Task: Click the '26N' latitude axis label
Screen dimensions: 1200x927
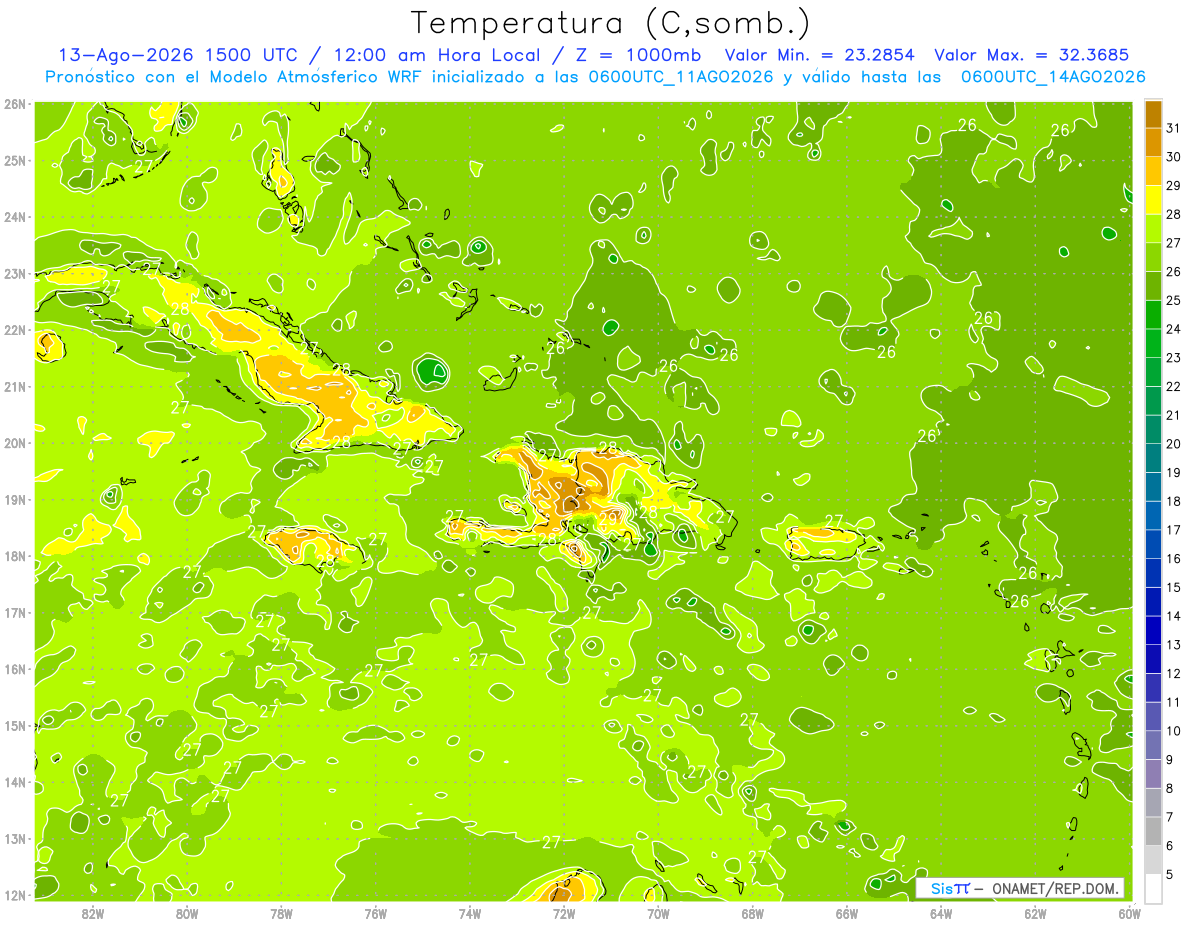Action: [x=15, y=104]
